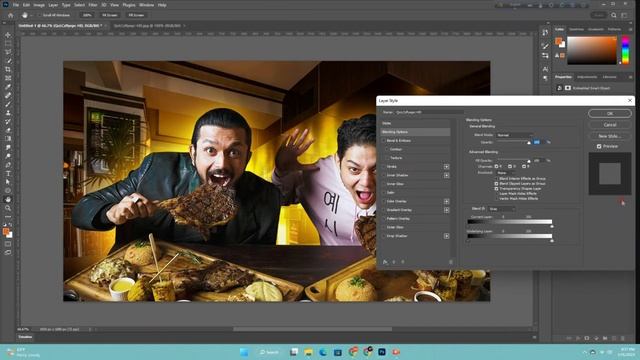Open the Knockout dropdown
Viewport: 640px width, 360px height.
click(x=504, y=173)
